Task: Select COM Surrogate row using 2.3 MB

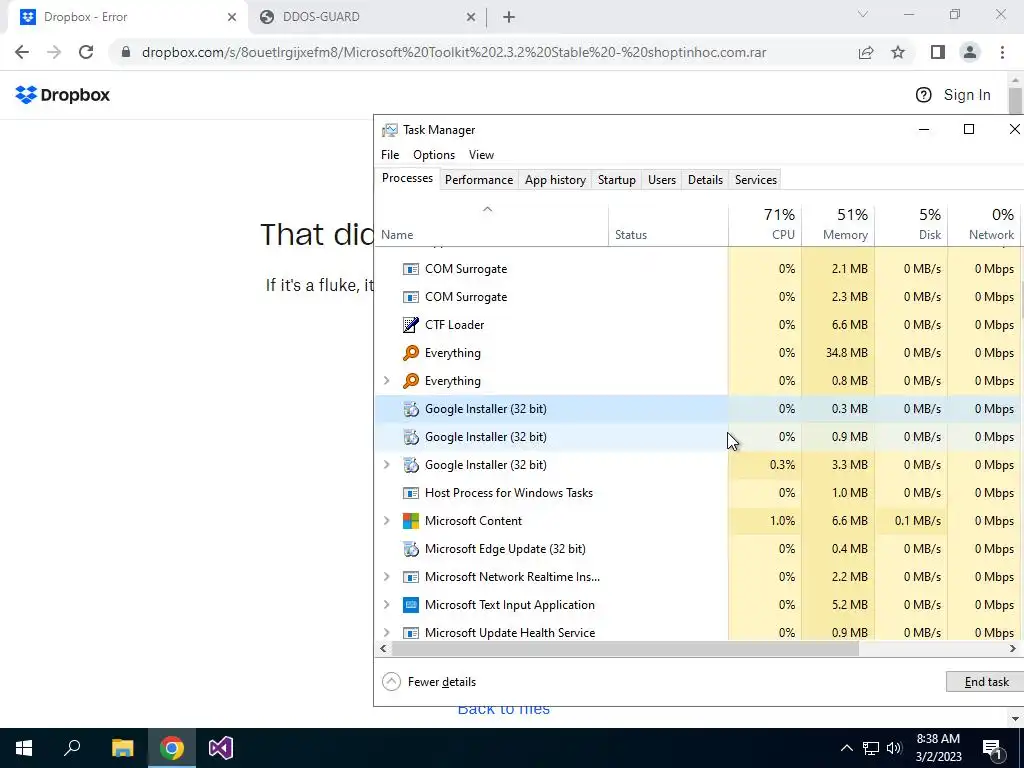Action: click(699, 296)
